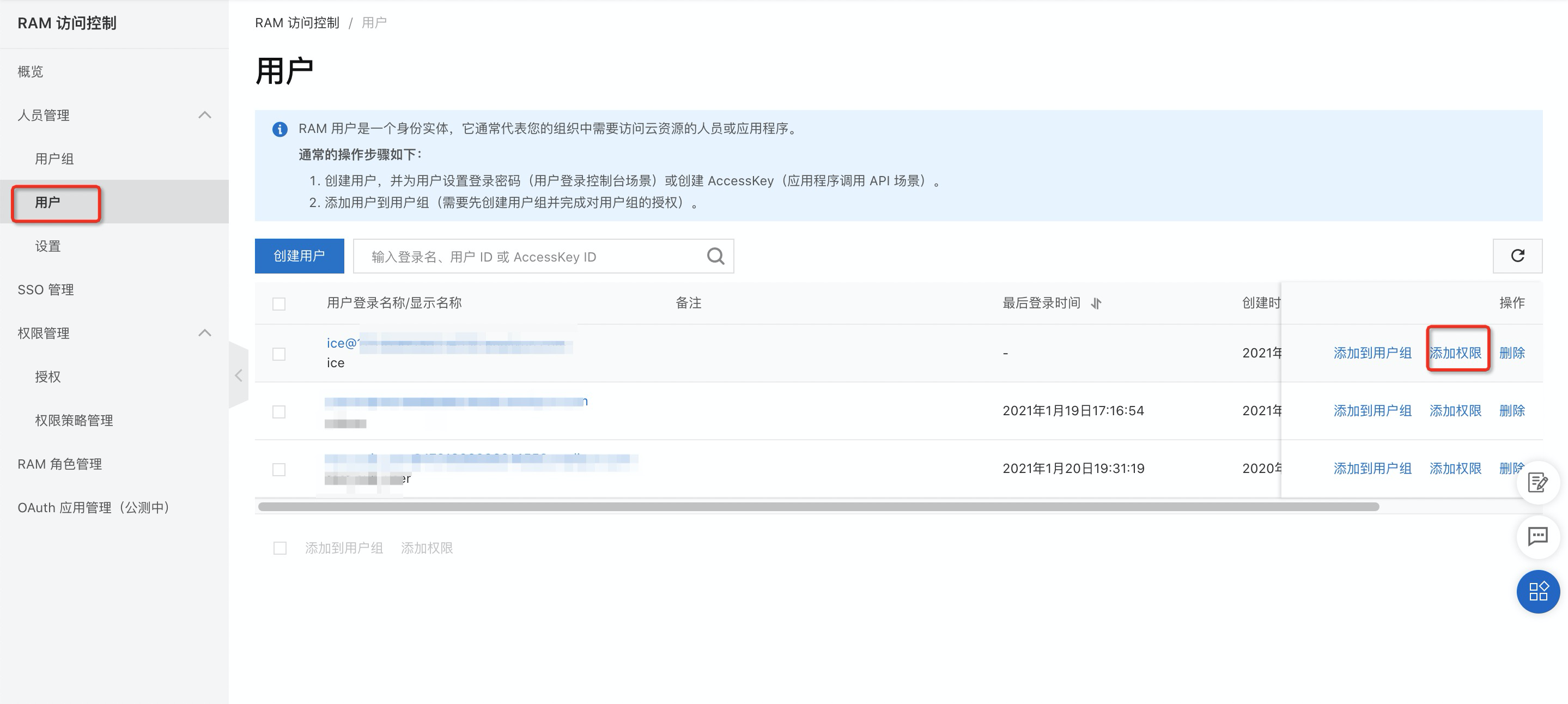The width and height of the screenshot is (1568, 704).
Task: Open RAM 角色管理 in the sidebar
Action: [59, 464]
